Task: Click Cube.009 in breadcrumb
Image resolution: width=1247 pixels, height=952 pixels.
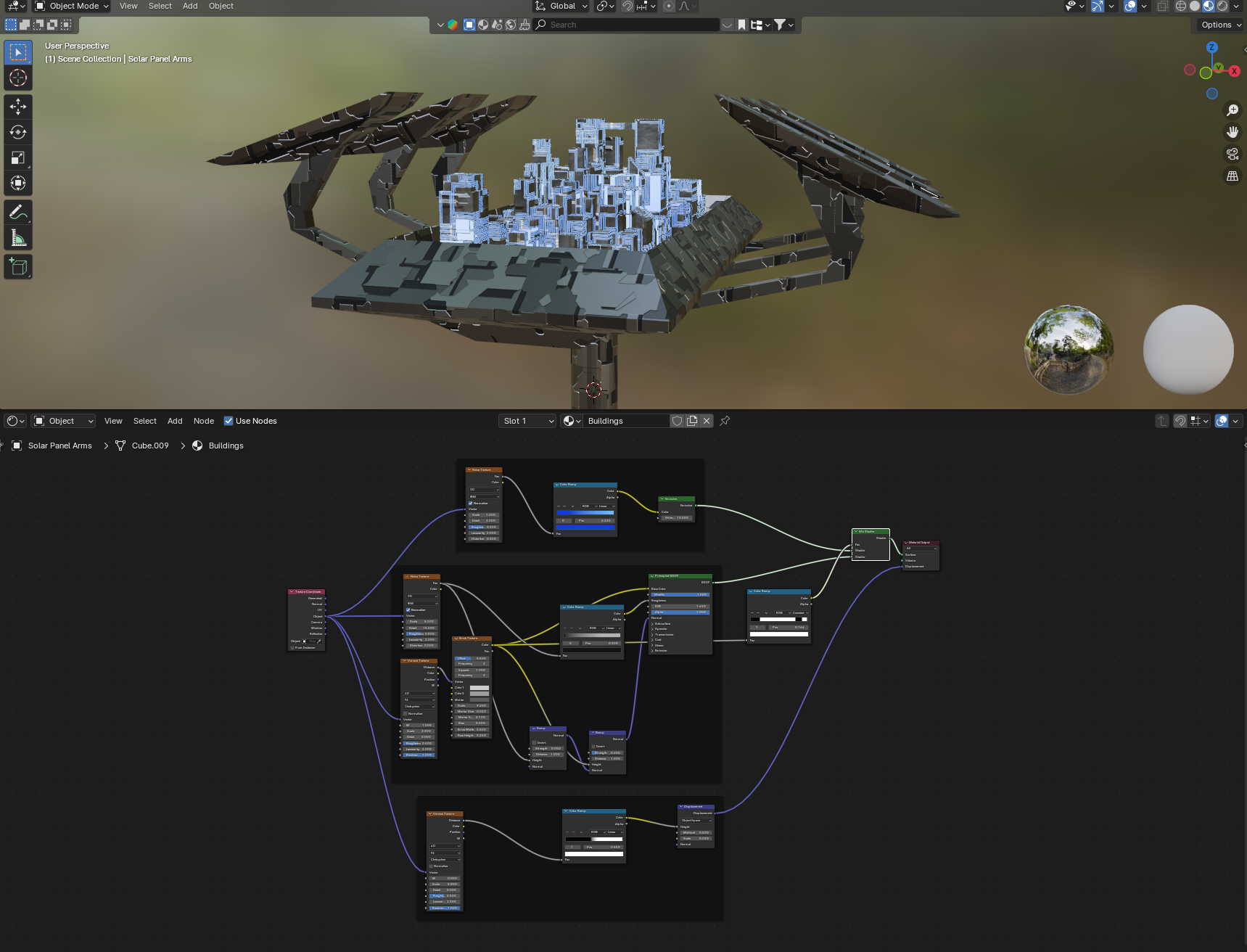Action: pos(150,446)
